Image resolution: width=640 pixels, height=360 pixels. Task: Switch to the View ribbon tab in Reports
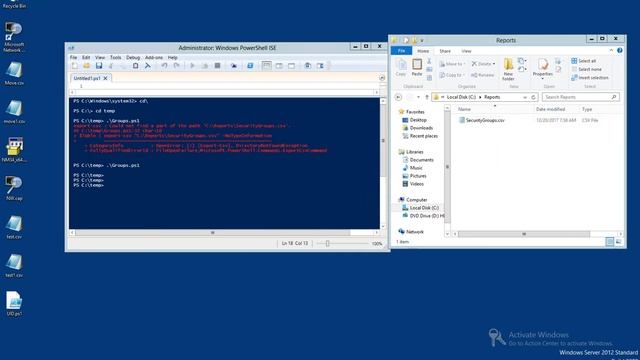pyautogui.click(x=466, y=51)
